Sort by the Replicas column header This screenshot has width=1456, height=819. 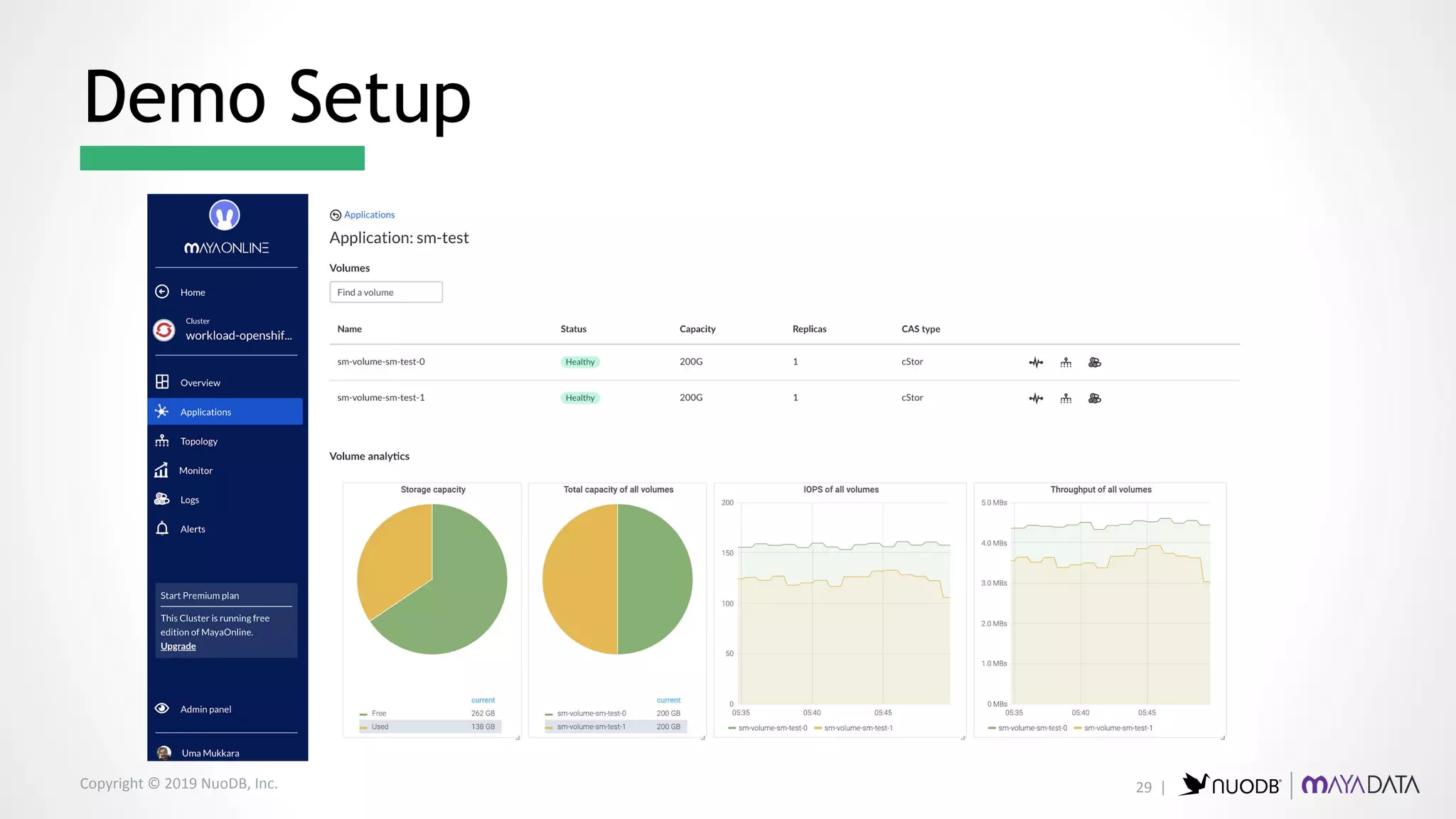809,329
